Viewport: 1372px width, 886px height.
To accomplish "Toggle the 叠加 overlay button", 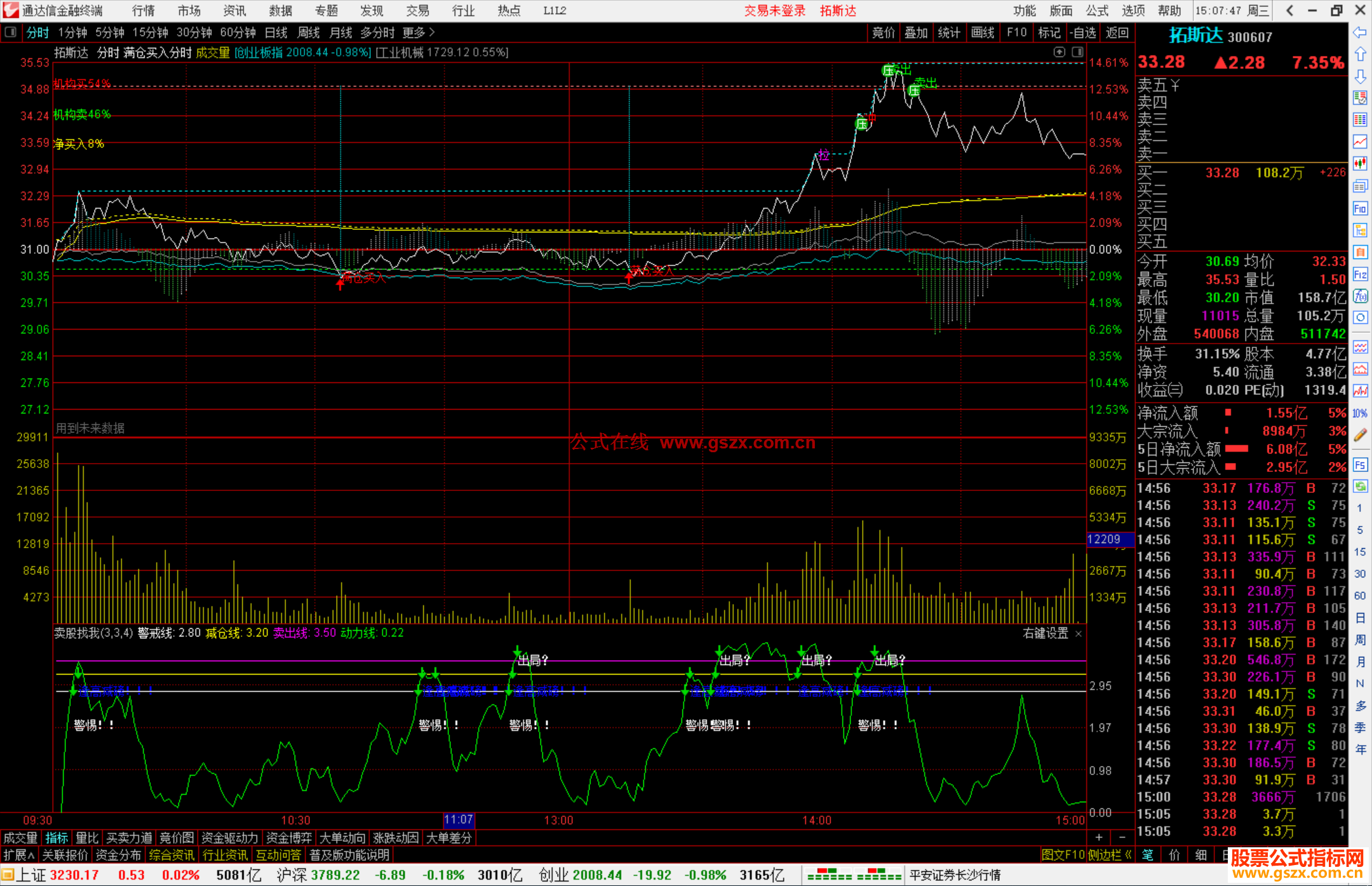I will tap(916, 32).
